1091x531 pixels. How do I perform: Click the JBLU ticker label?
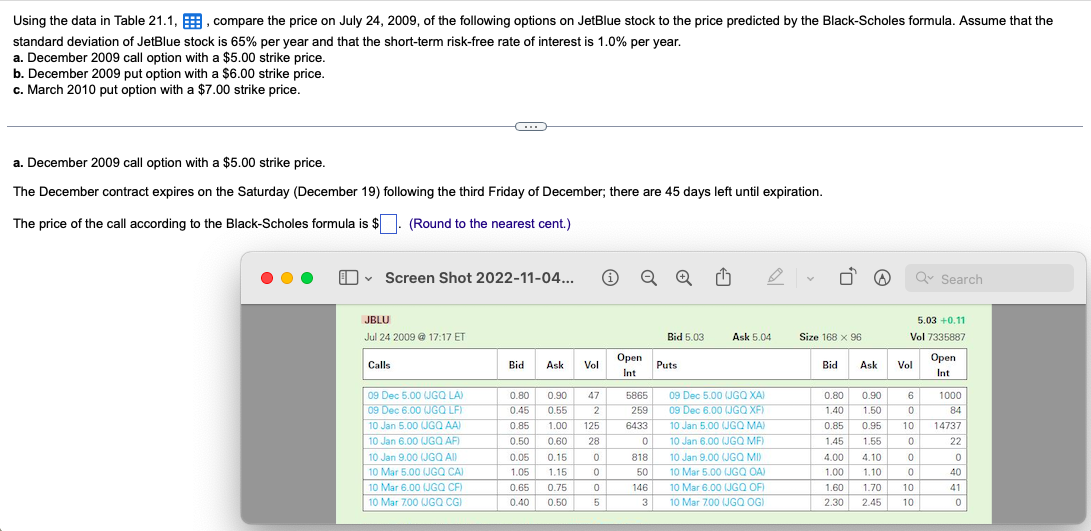(376, 319)
